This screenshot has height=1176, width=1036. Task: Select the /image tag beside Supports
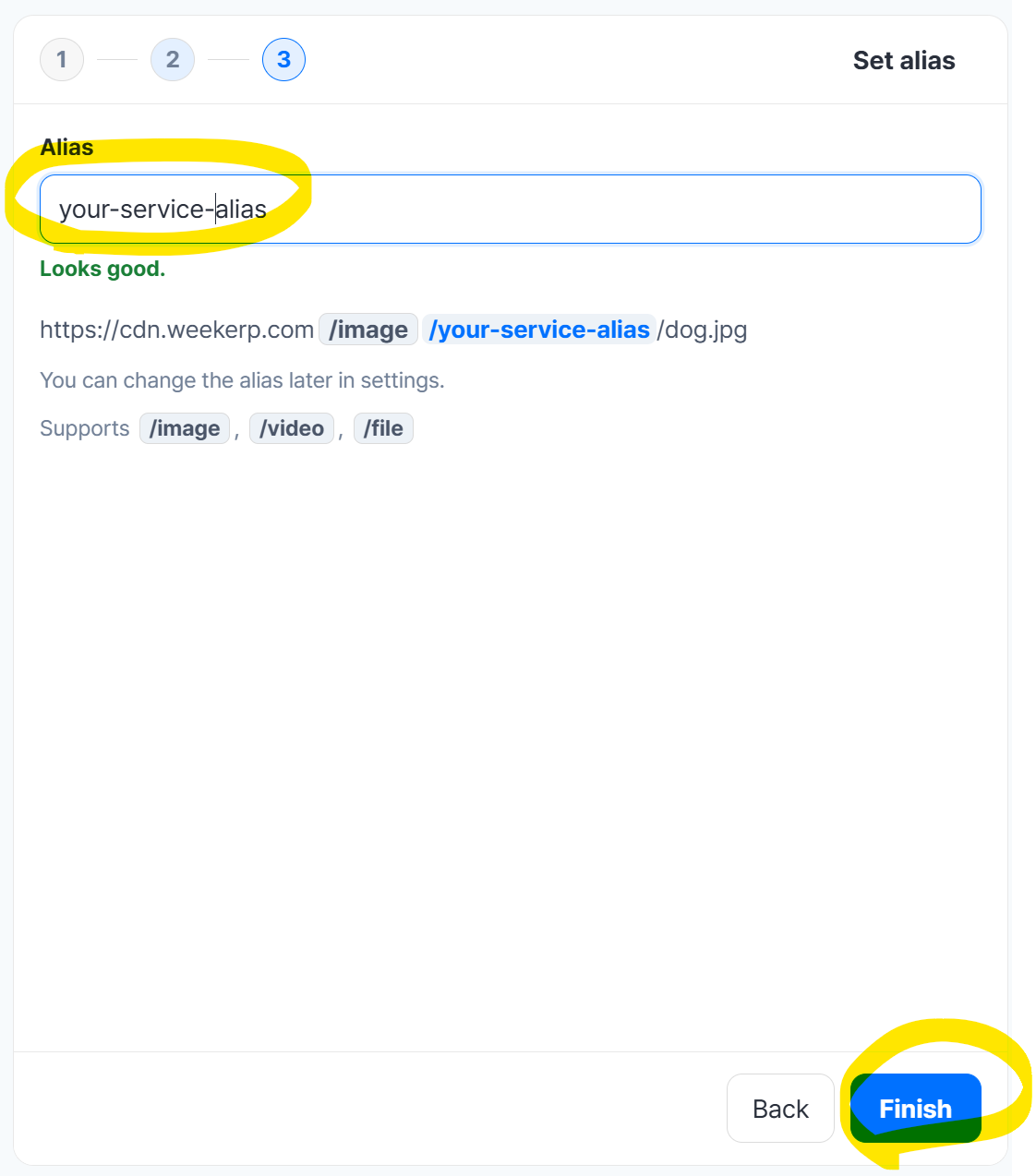(x=185, y=428)
